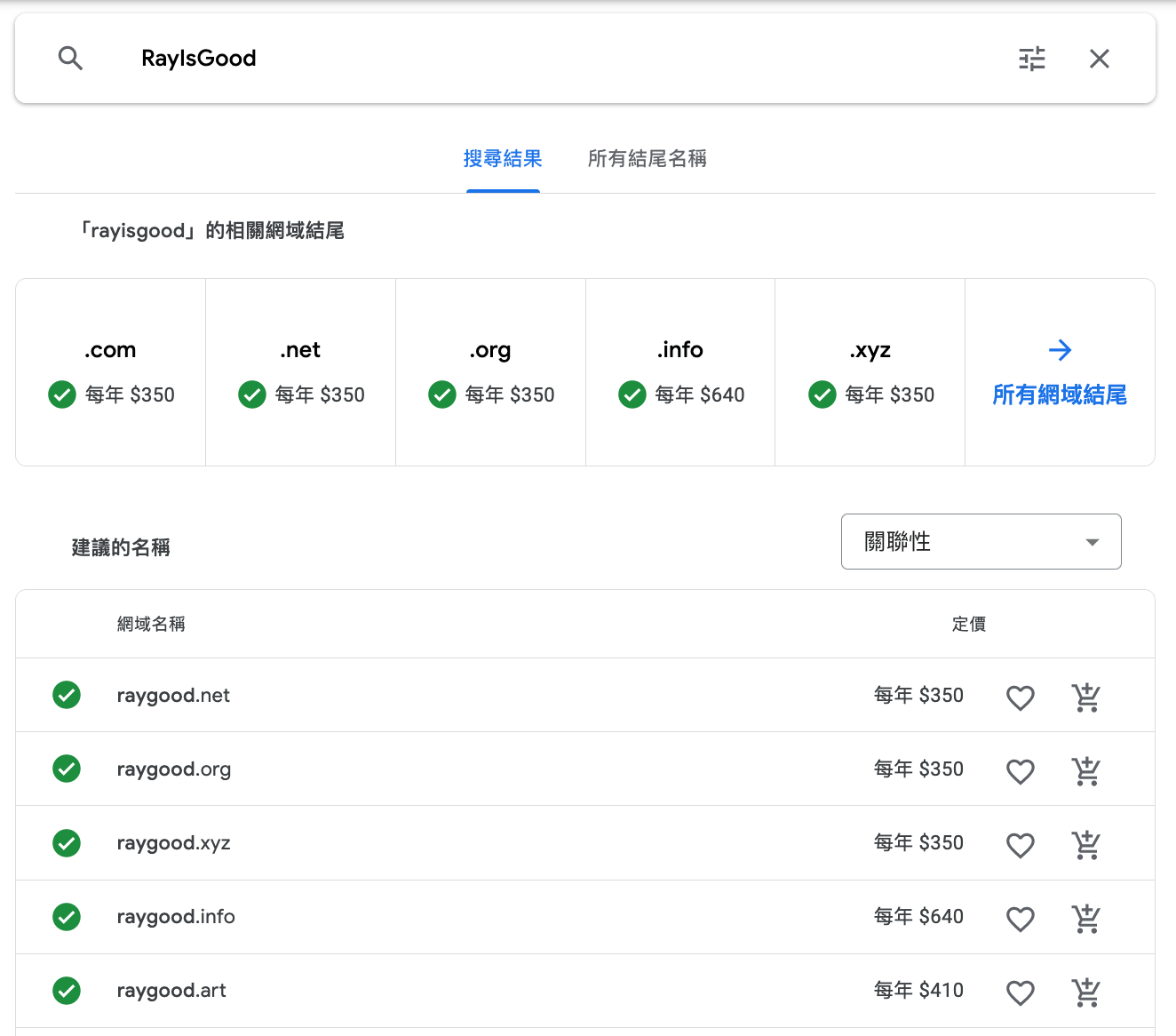1176x1036 pixels.
Task: Add raygood.art to cart
Action: coord(1085,992)
